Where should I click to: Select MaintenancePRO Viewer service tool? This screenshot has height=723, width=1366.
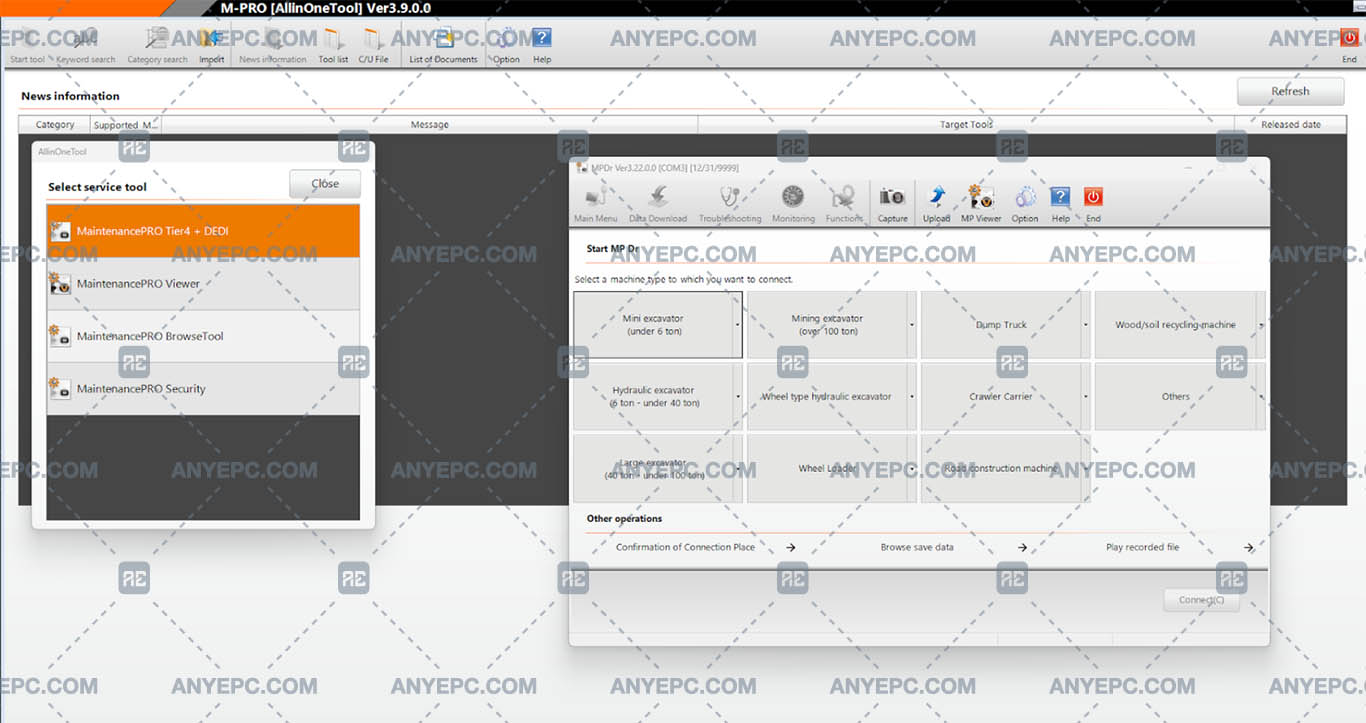pos(203,284)
